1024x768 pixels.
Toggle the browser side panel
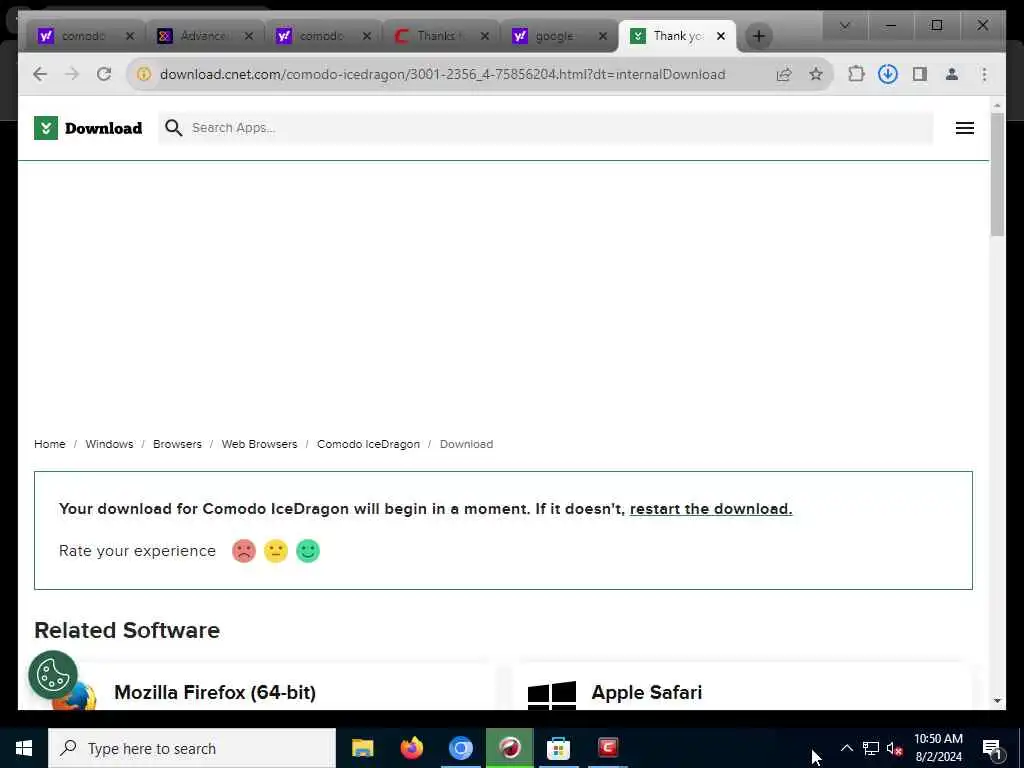920,74
